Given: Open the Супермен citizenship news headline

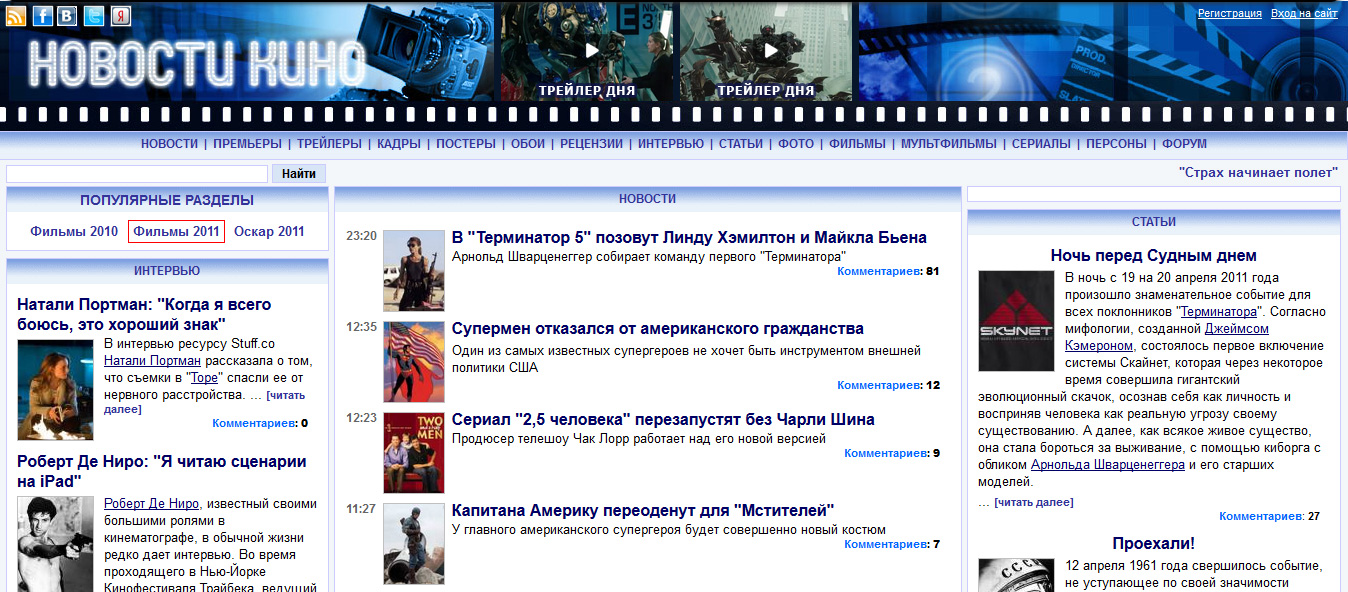Looking at the screenshot, I should point(657,328).
